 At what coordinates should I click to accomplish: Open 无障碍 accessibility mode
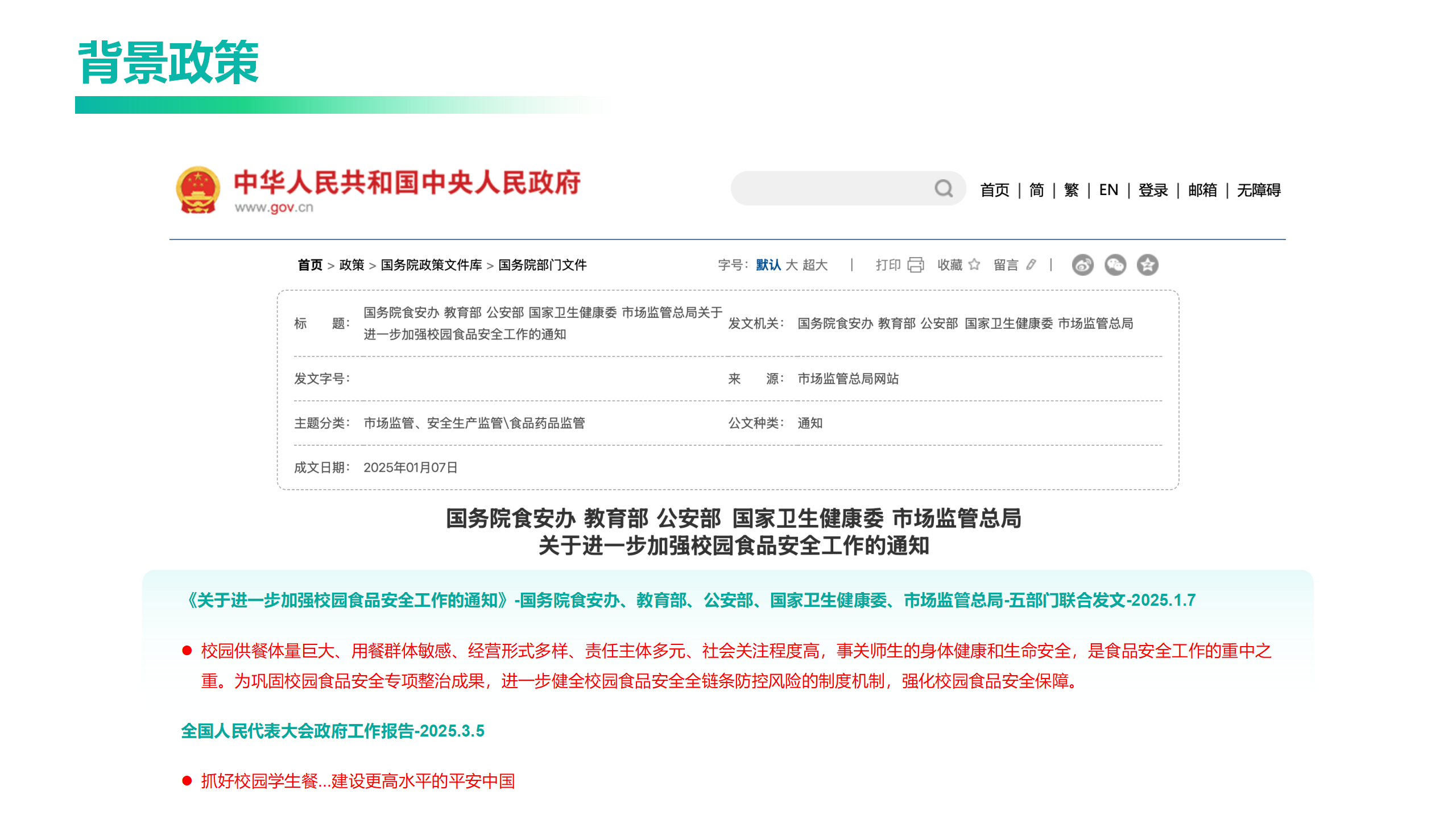click(1259, 190)
